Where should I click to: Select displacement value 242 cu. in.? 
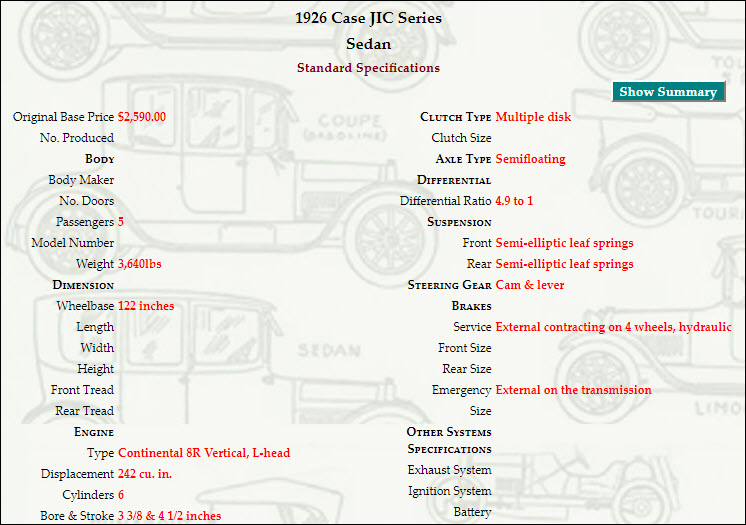(145, 474)
